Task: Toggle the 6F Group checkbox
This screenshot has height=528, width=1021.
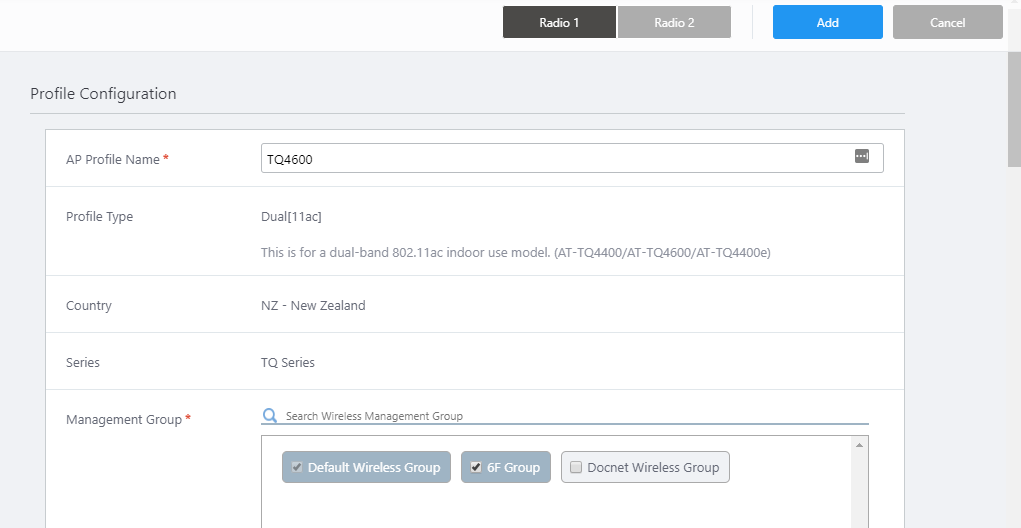Action: (476, 467)
